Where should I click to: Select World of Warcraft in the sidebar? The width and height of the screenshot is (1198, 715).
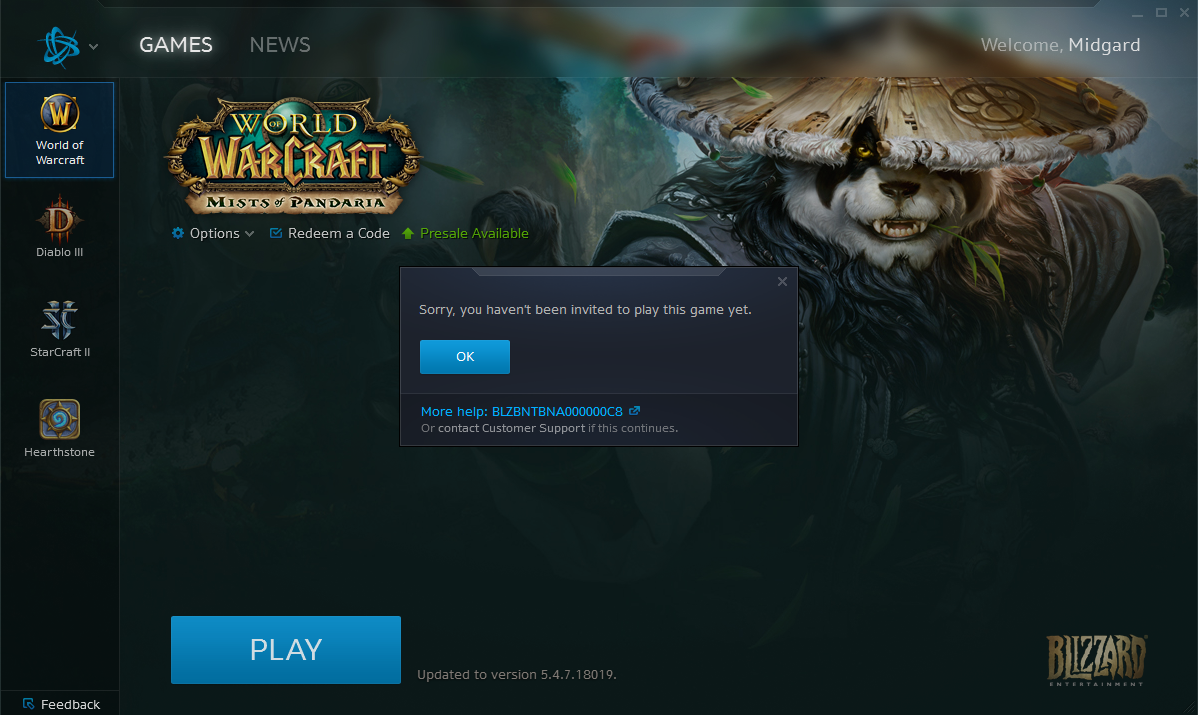pyautogui.click(x=60, y=130)
